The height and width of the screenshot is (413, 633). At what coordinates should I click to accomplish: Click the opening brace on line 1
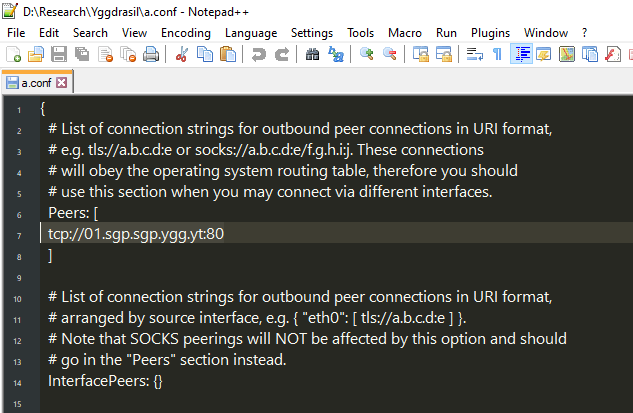43,108
